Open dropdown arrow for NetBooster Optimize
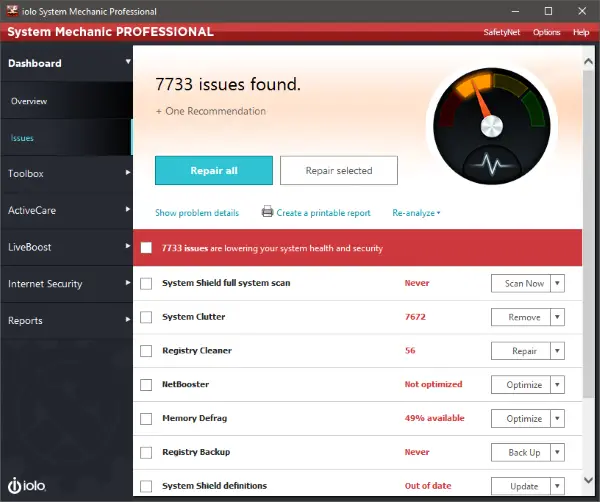The height and width of the screenshot is (502, 600). pos(558,385)
